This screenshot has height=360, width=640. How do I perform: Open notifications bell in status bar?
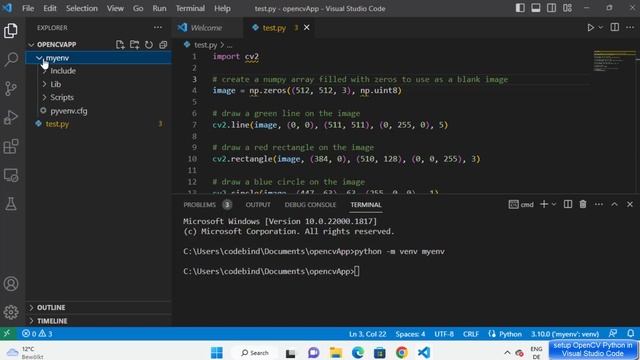631,333
